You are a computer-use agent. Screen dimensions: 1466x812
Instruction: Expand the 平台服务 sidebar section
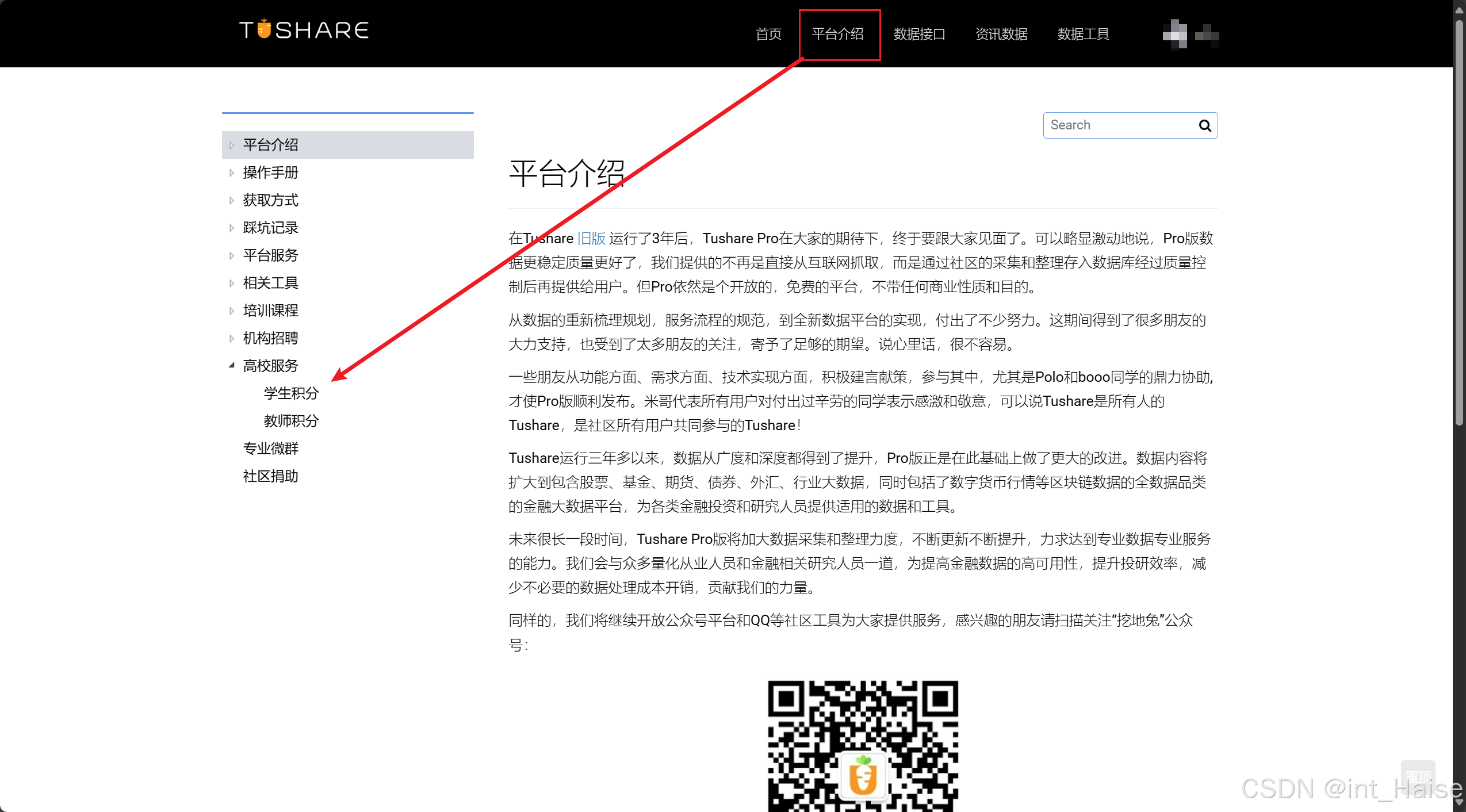pyautogui.click(x=232, y=255)
